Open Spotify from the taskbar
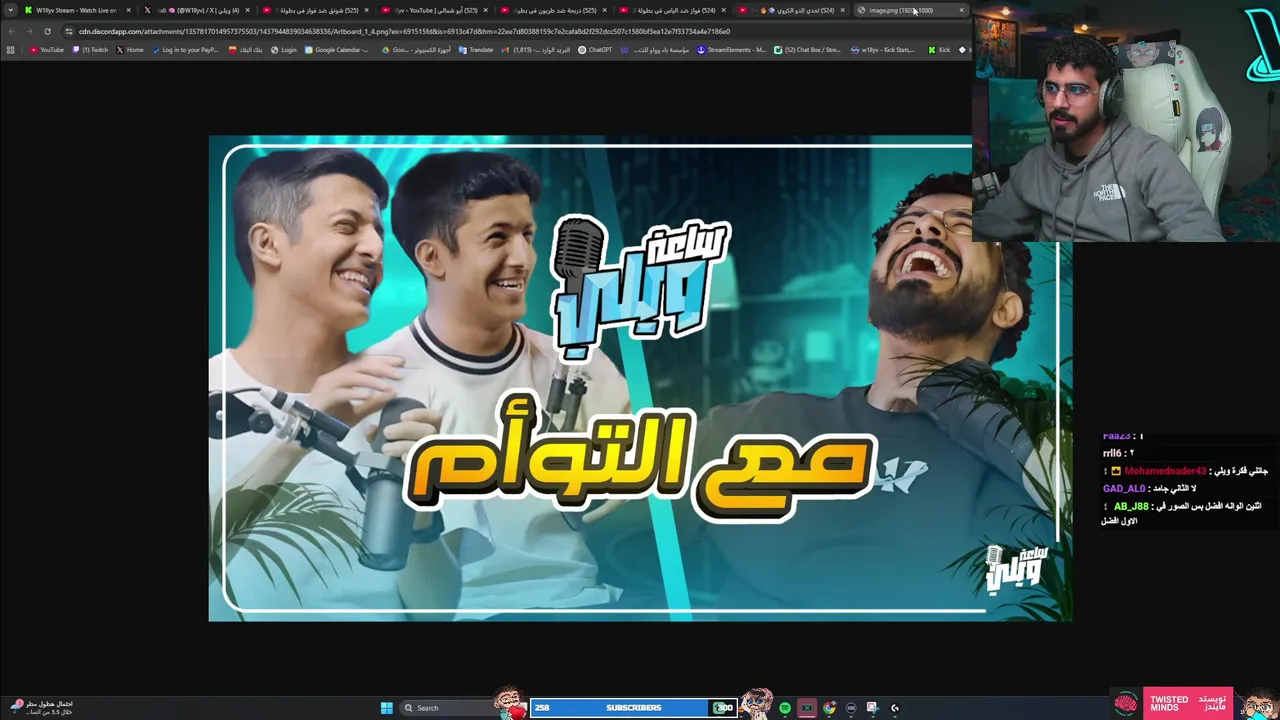 (x=785, y=708)
